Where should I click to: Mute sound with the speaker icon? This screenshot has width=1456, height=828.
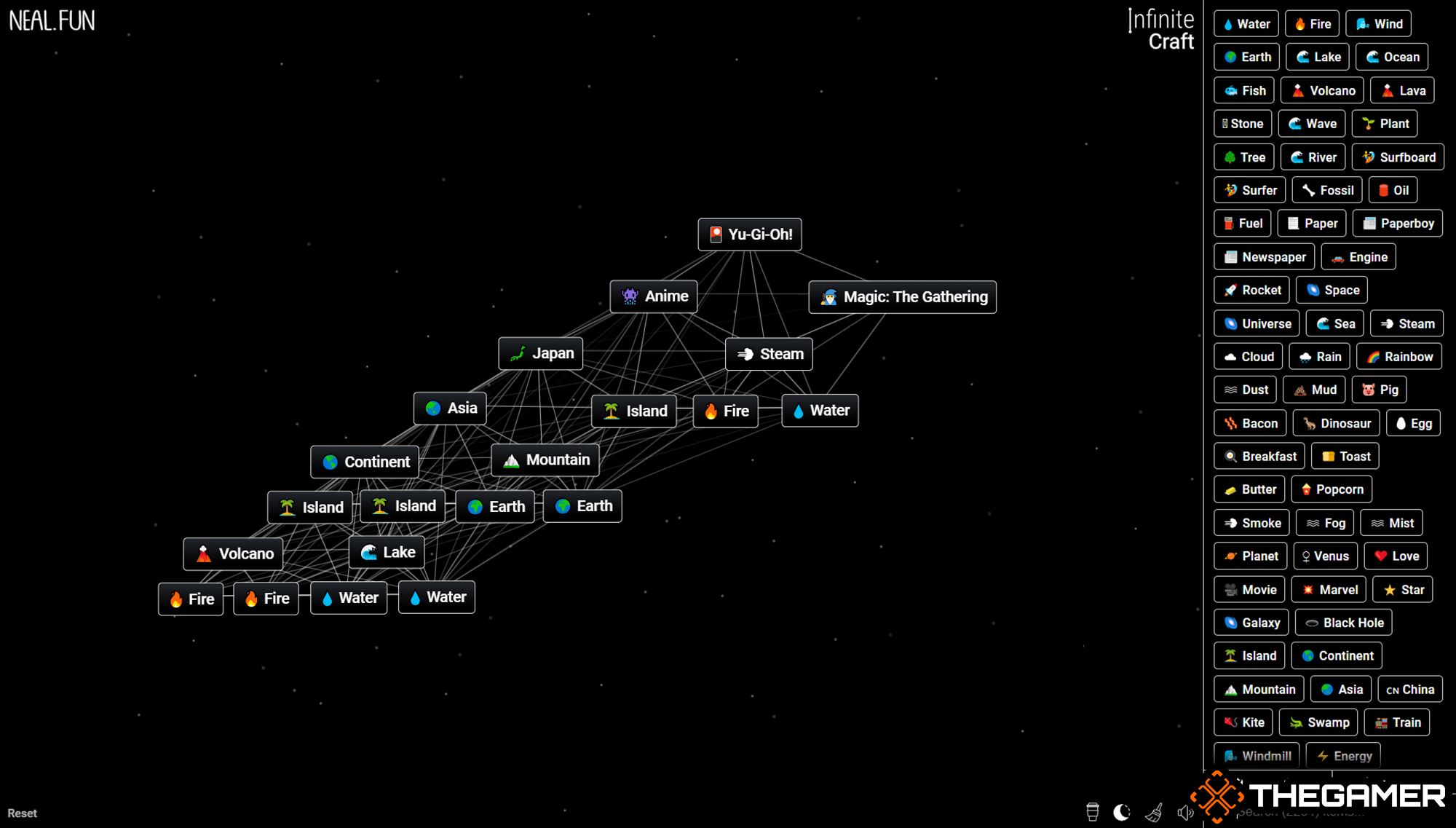click(x=1184, y=812)
